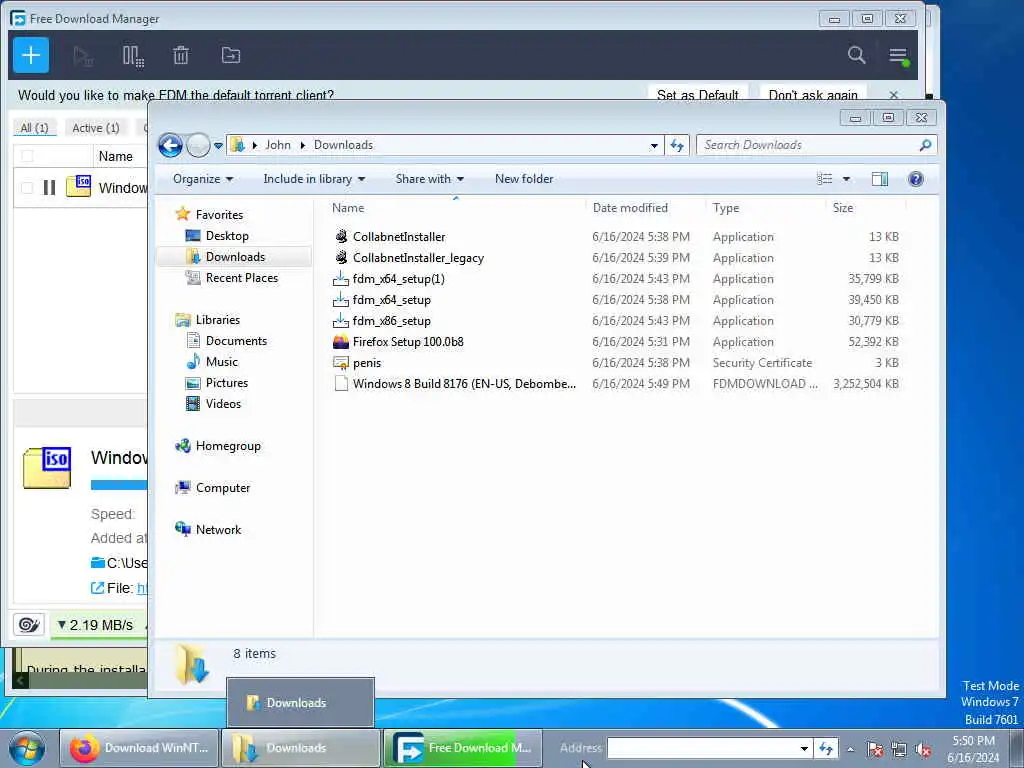
Task: Open Music library
Action: click(221, 362)
